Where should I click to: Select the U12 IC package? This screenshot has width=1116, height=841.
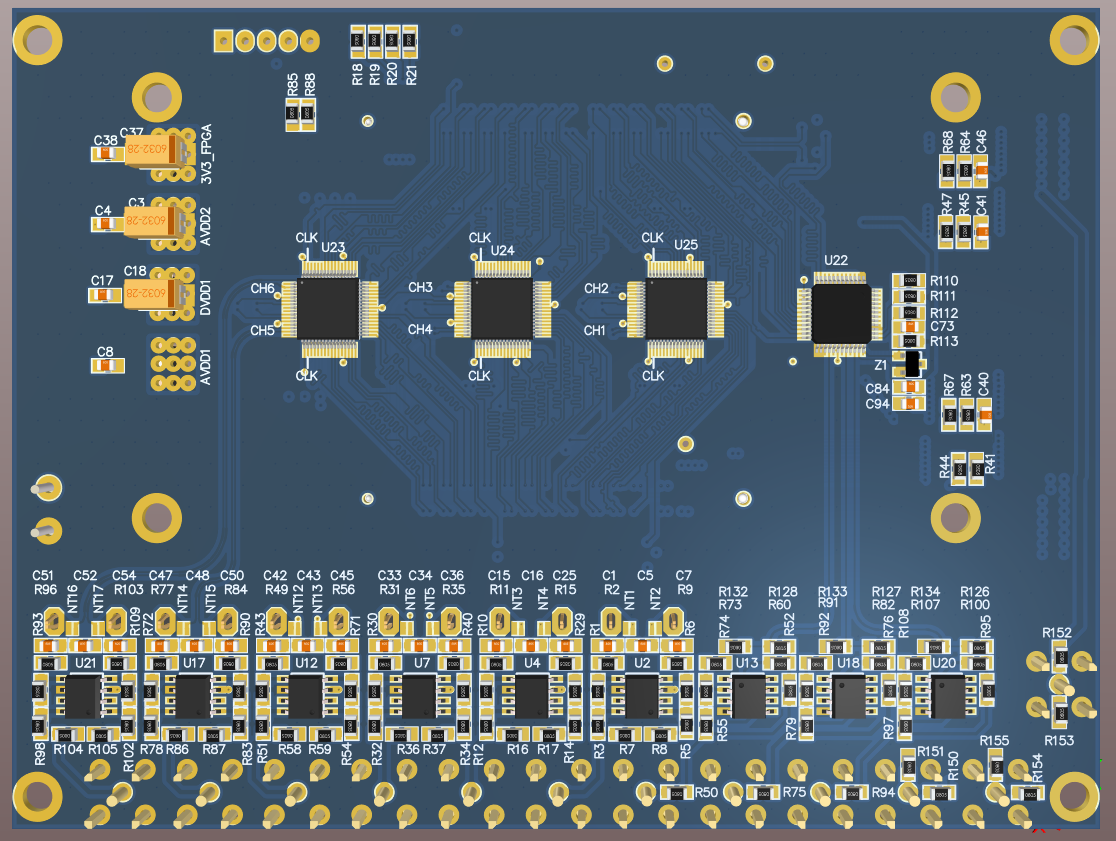pyautogui.click(x=306, y=696)
